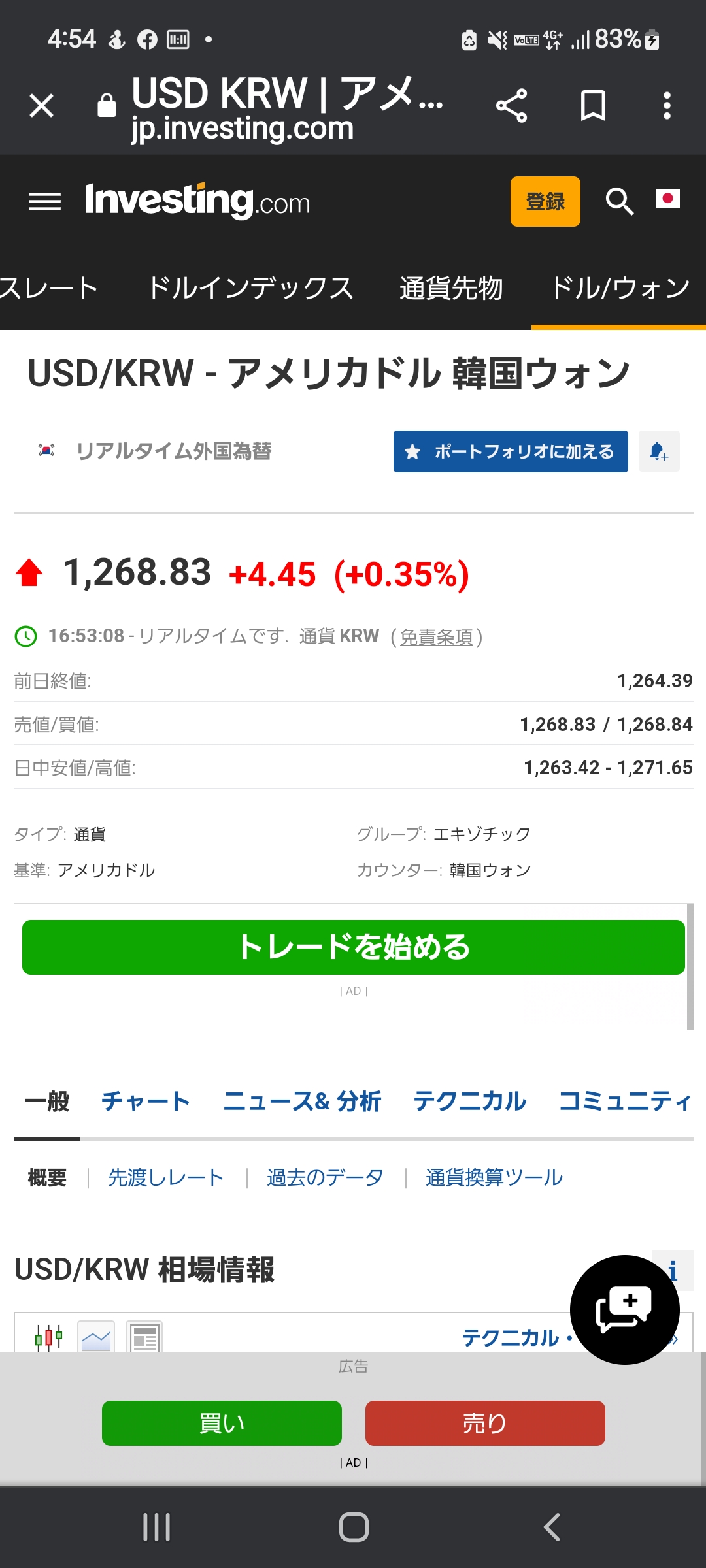Bookmark this page in browser
Image resolution: width=706 pixels, height=1568 pixels.
[593, 106]
